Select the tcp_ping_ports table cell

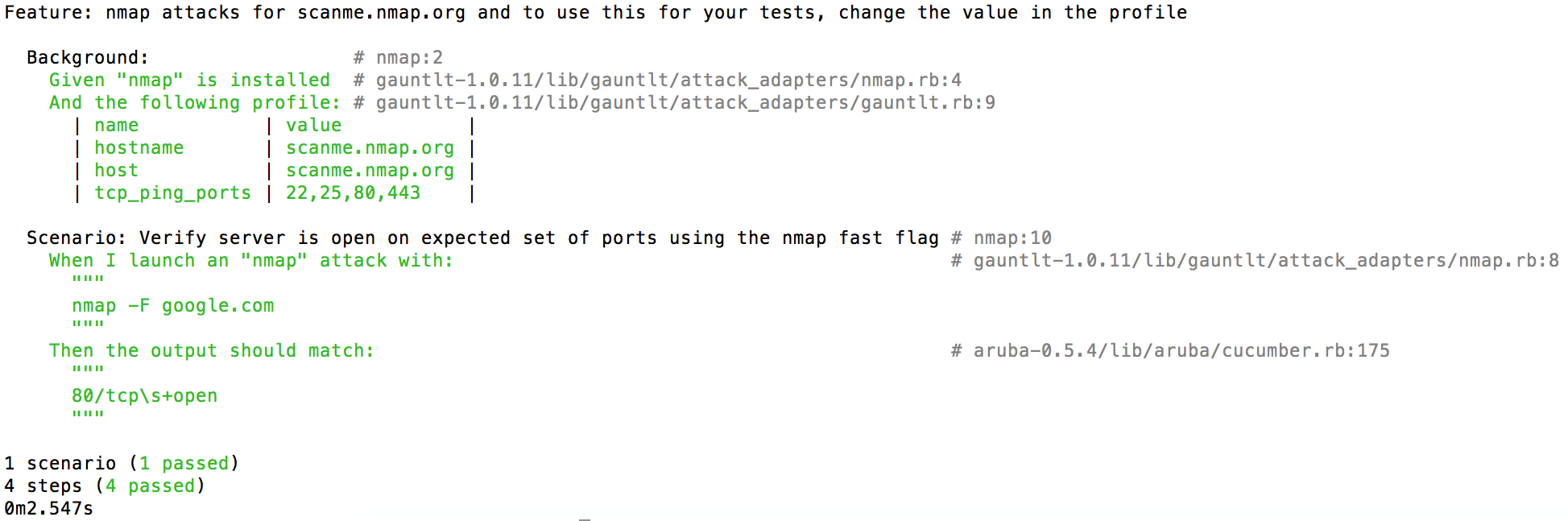tap(172, 193)
